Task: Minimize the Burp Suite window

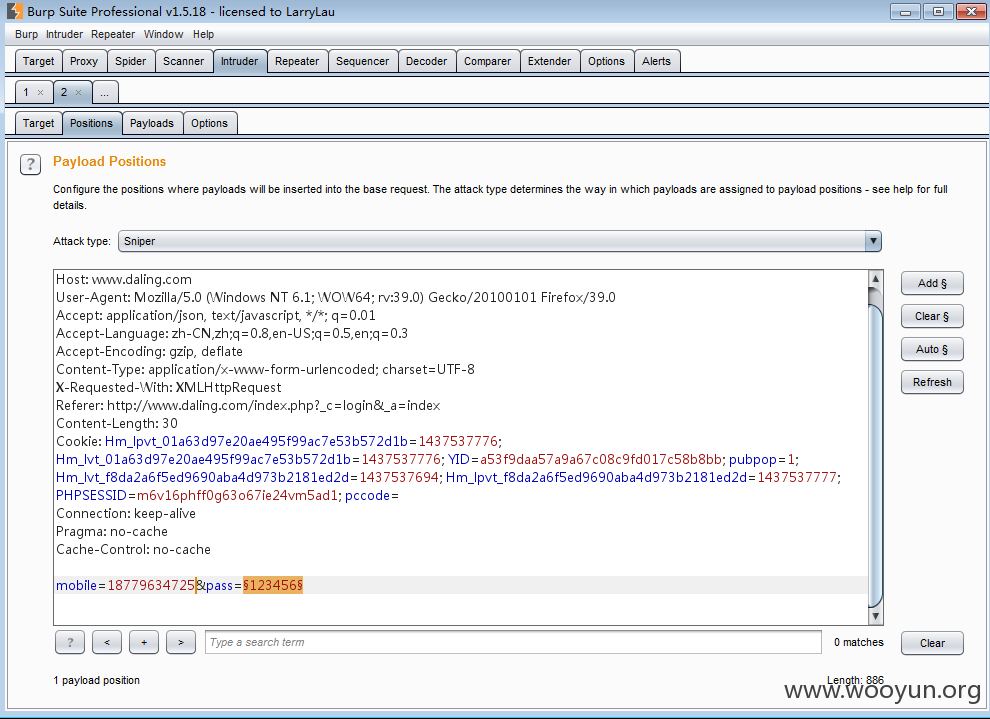Action: click(x=905, y=11)
